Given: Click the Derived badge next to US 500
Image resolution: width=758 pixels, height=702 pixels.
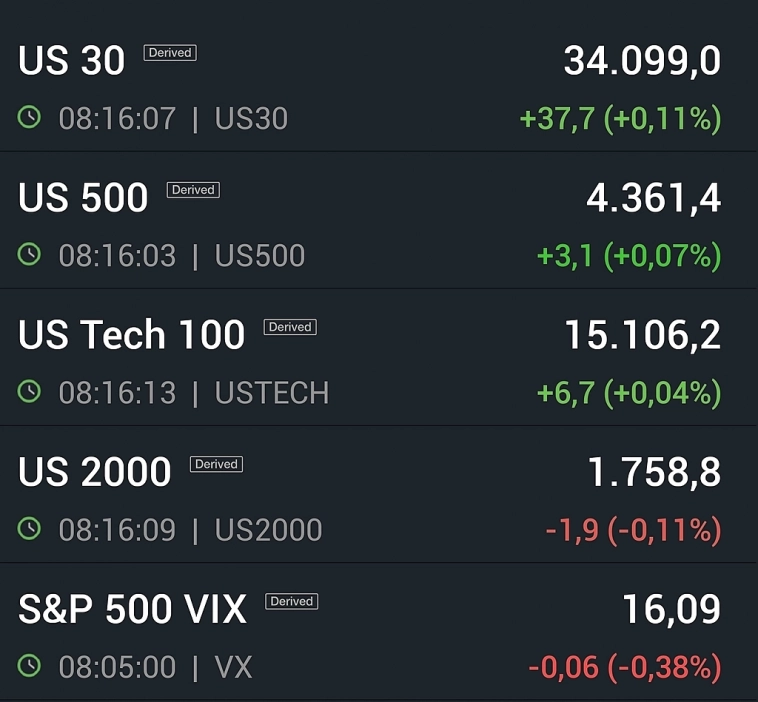Looking at the screenshot, I should 193,190.
